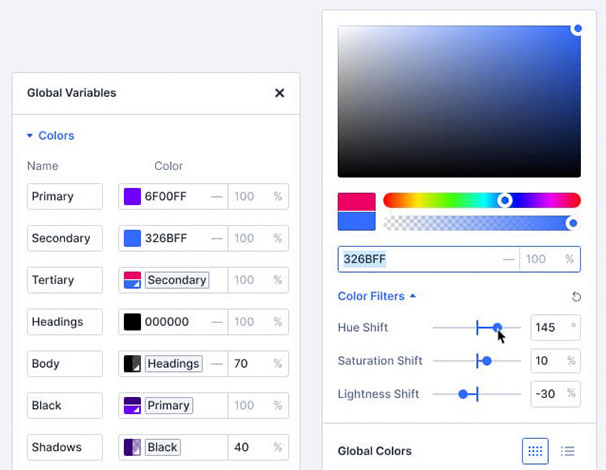
Task: Close the Global Variables panel
Action: pos(280,93)
